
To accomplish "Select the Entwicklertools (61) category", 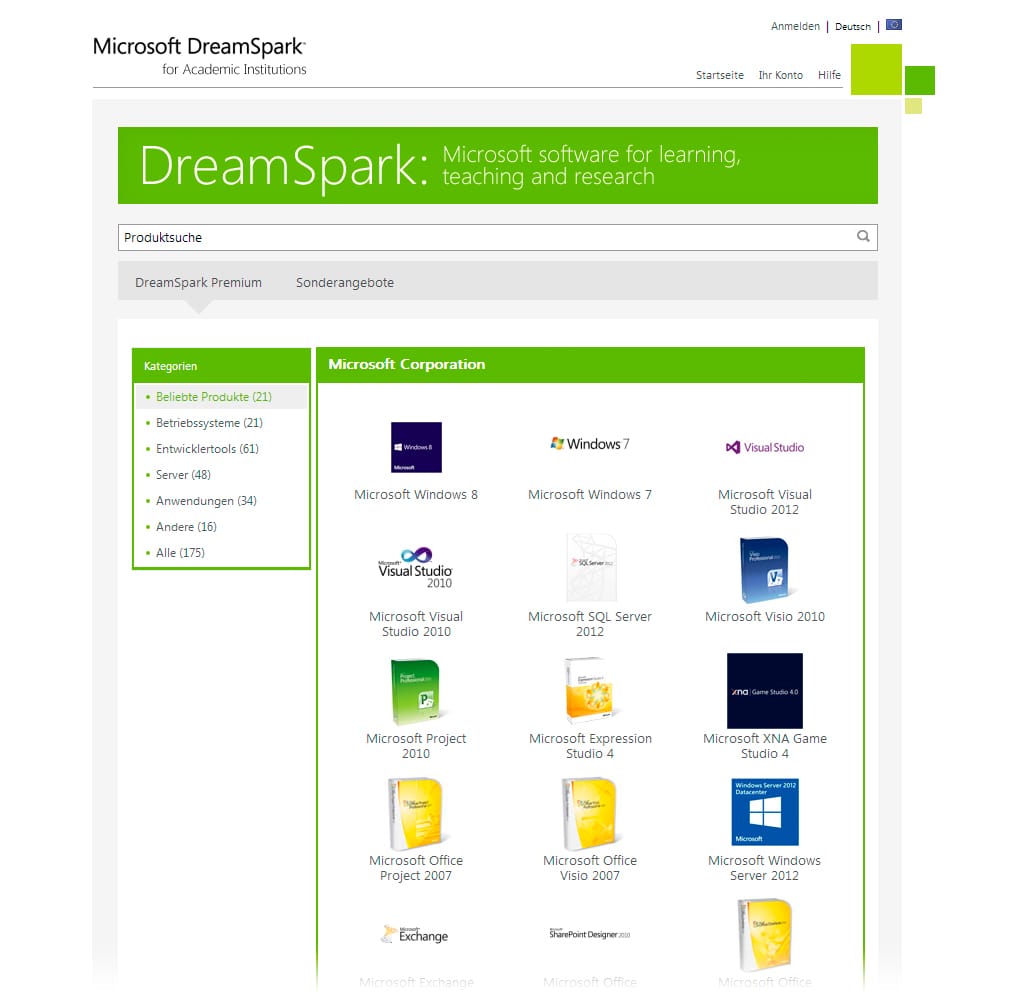I will point(207,449).
